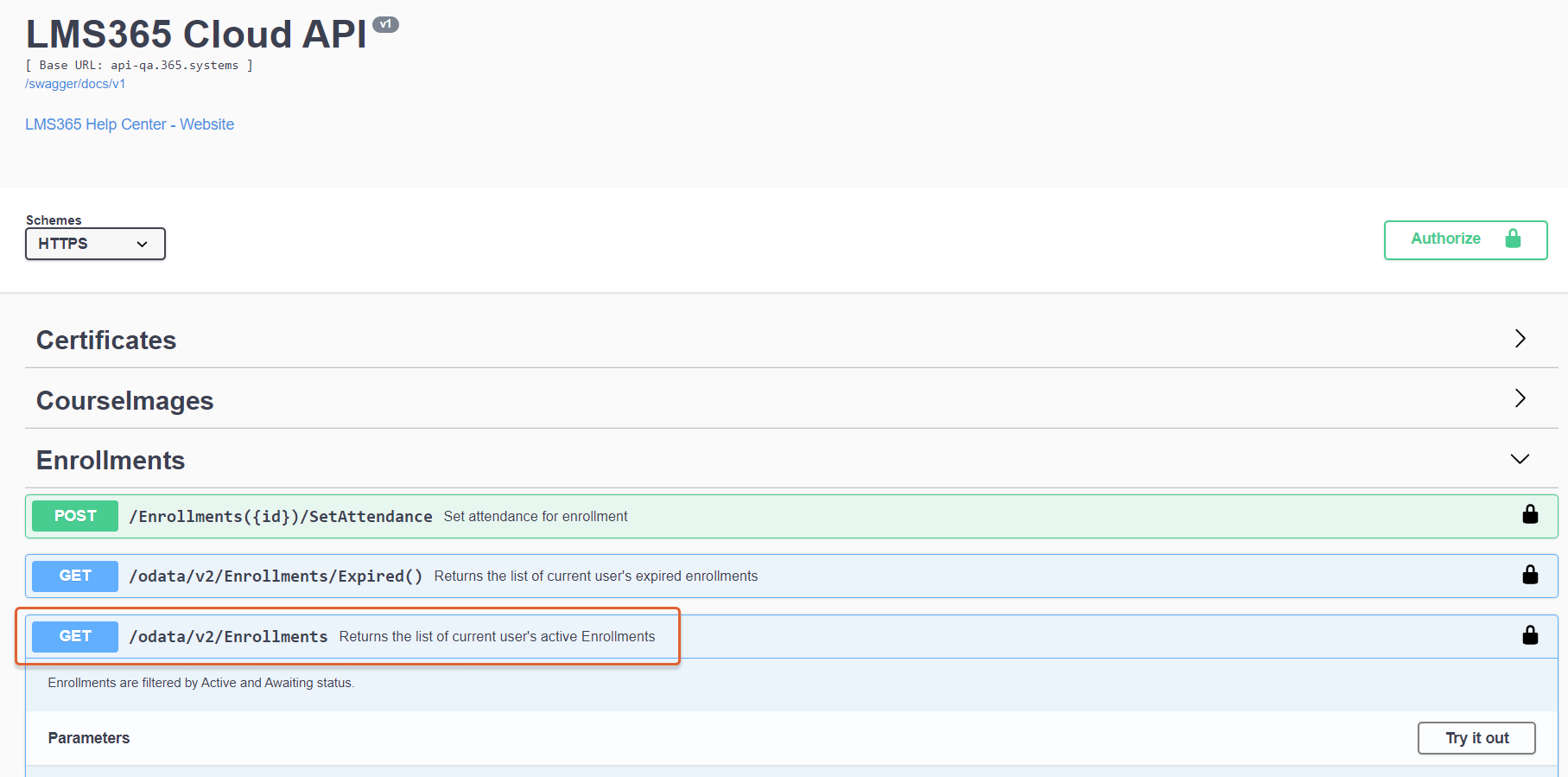The height and width of the screenshot is (777, 1568).
Task: Click the /odata/v2/Enrollments/Expired() path
Action: click(x=276, y=576)
